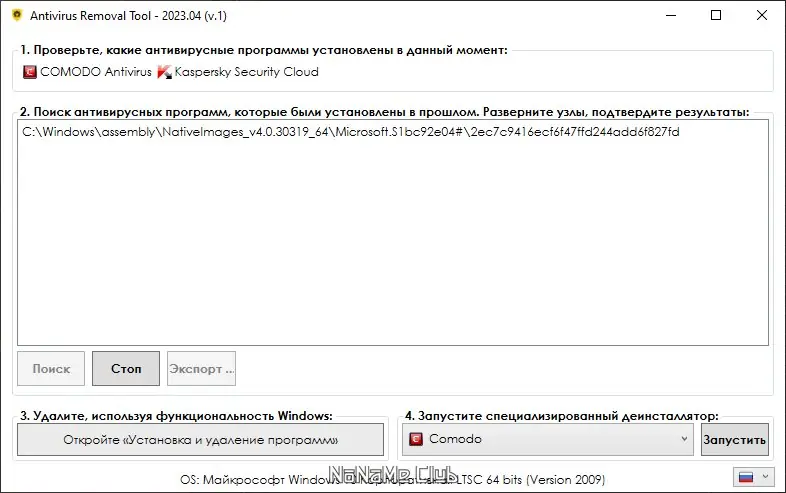Screen dimensions: 786x493
Task: Click the section 1 installed antivirus heading
Action: tap(264, 50)
